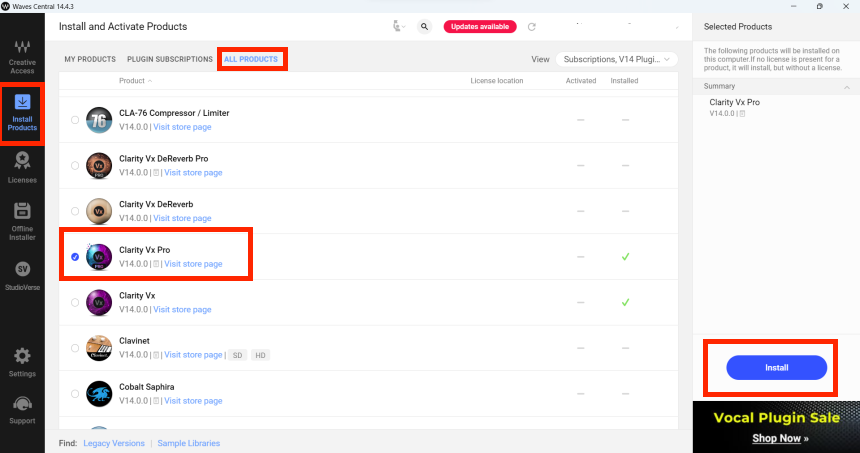The width and height of the screenshot is (860, 453).
Task: Open the View filter dropdown
Action: [616, 59]
